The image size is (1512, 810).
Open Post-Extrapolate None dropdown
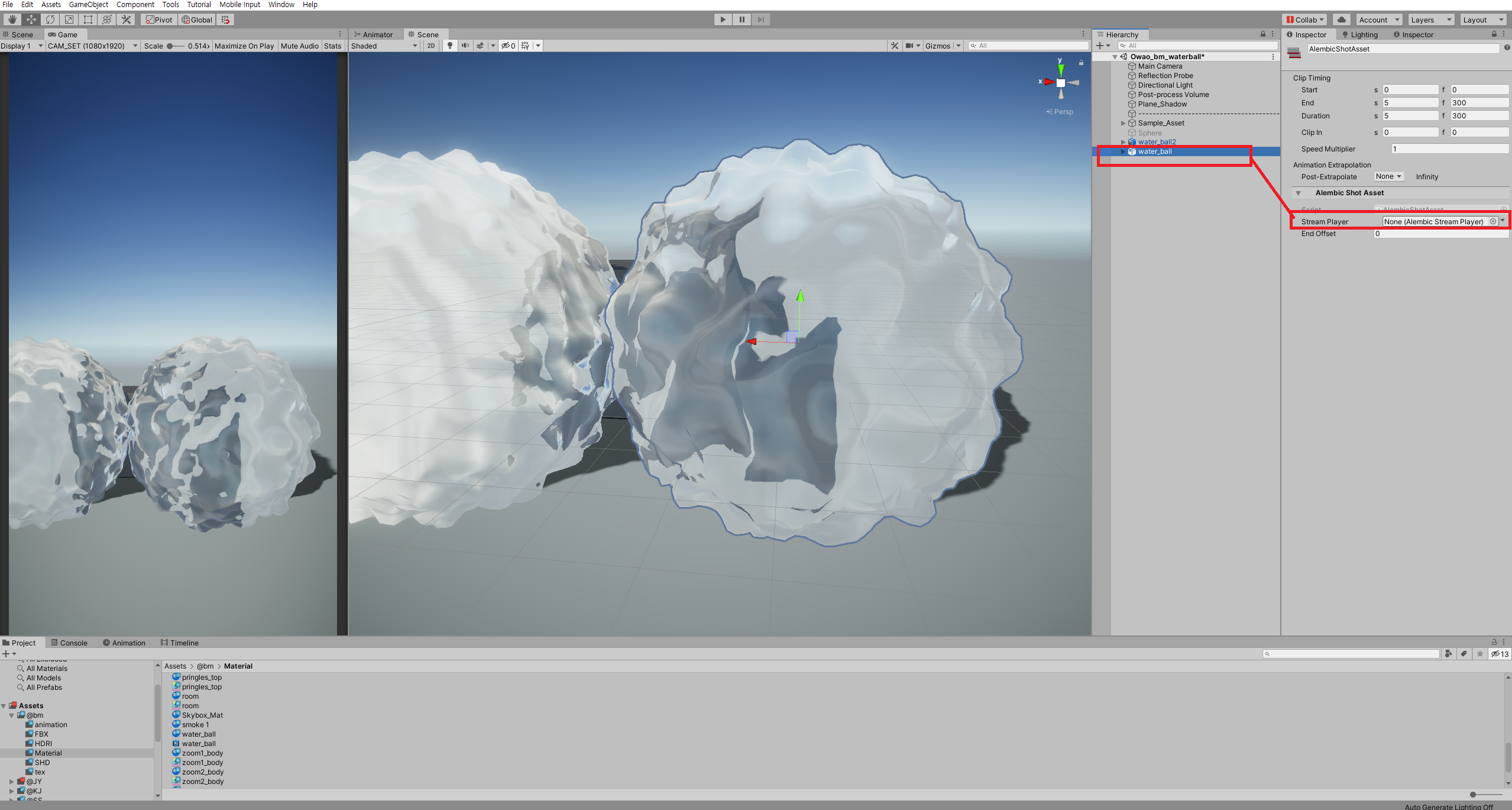coord(1388,176)
